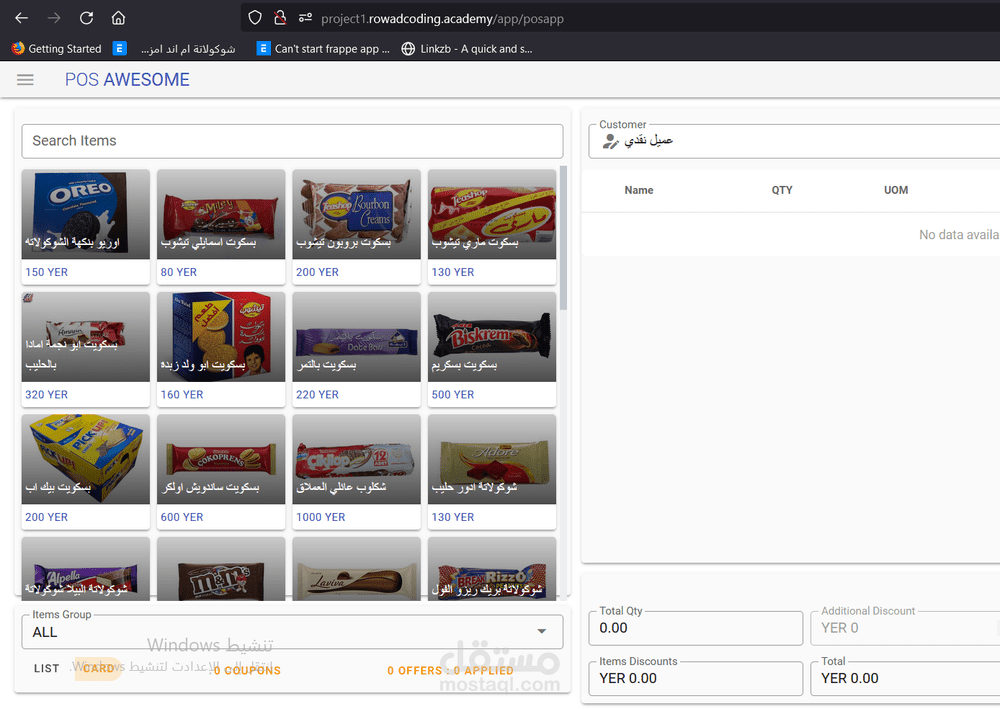The width and height of the screenshot is (1000, 709).
Task: Click the Name column header
Action: (638, 190)
